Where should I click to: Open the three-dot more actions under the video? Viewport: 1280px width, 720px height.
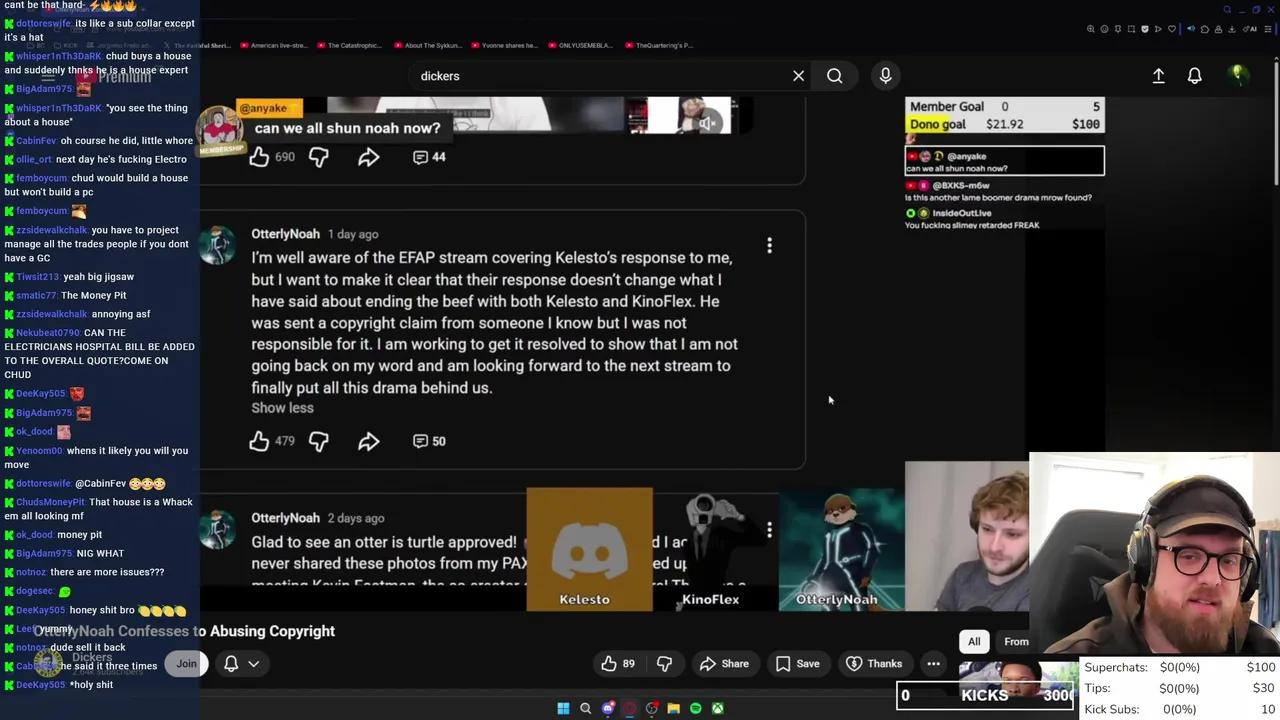click(x=933, y=663)
